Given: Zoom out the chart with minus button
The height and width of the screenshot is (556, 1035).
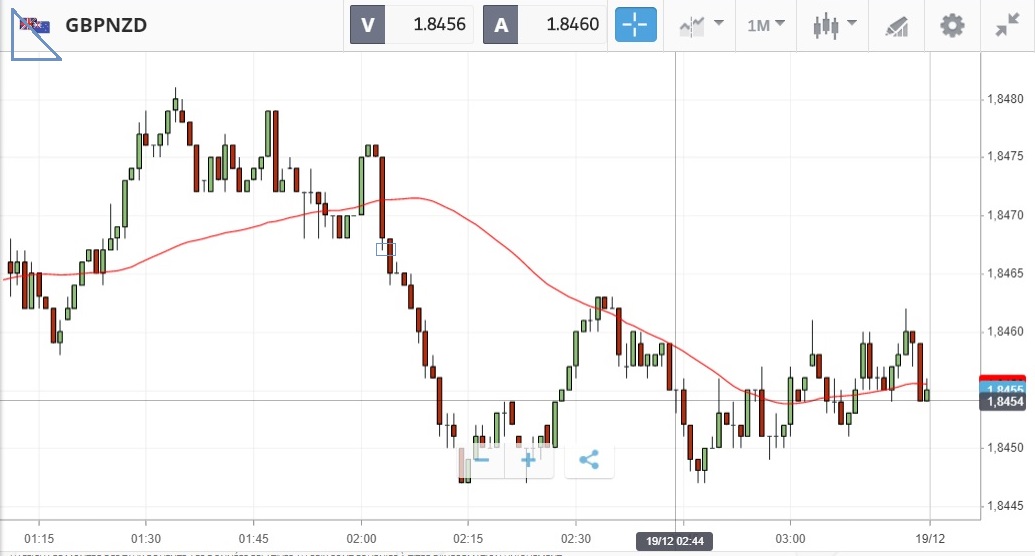Looking at the screenshot, I should tap(481, 460).
